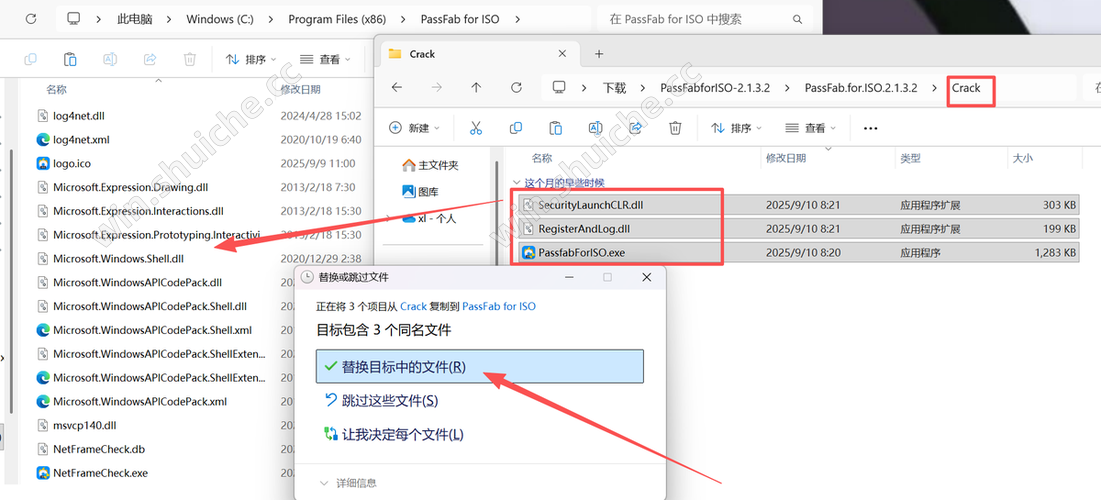Click 下载 breadcrumb in Crack window

(x=614, y=88)
